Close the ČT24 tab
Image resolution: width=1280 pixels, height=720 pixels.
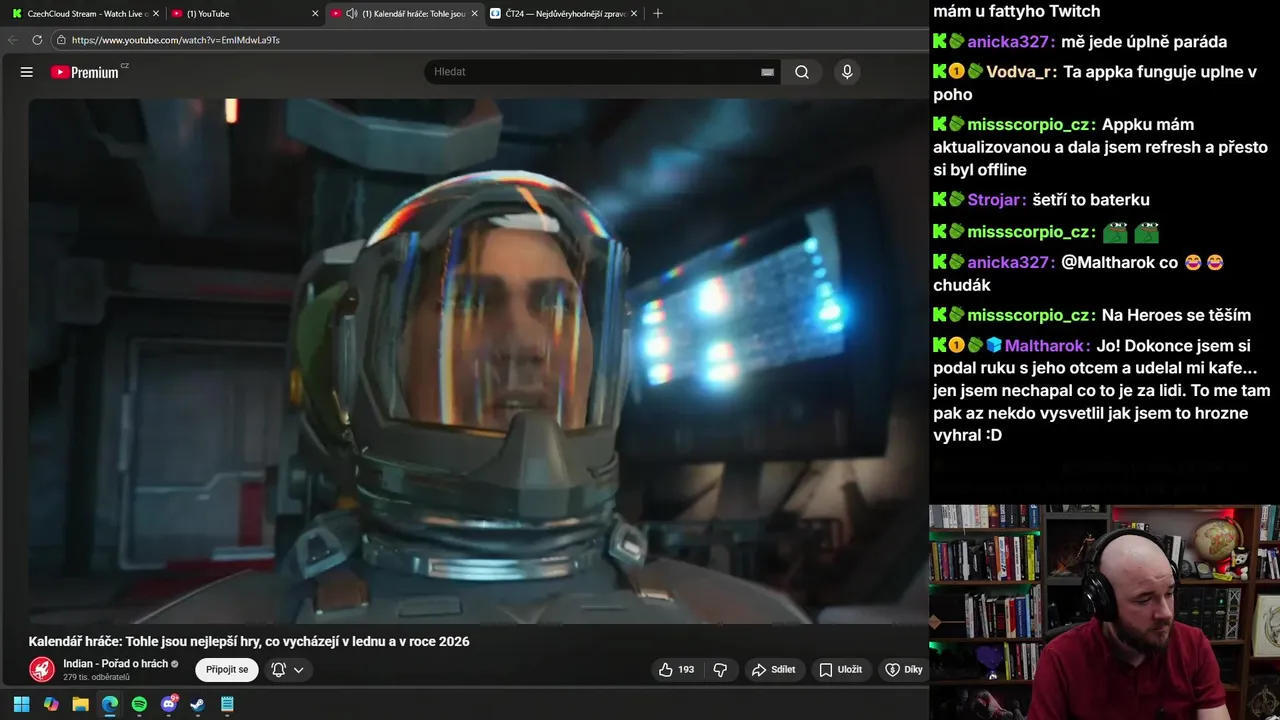coord(635,14)
